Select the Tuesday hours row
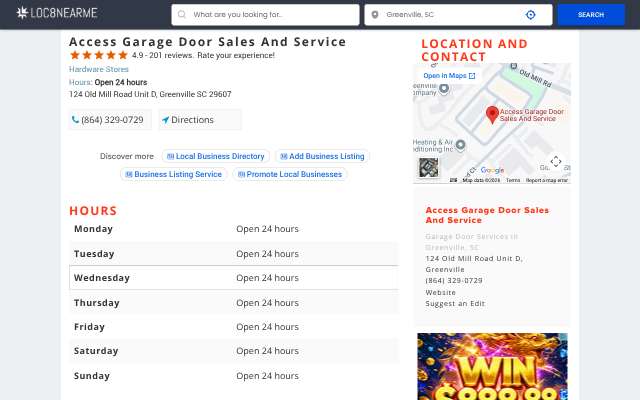This screenshot has height=400, width=640. (234, 254)
